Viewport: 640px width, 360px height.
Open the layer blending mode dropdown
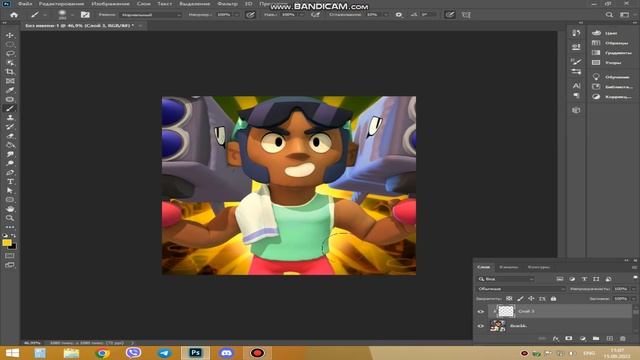pos(521,289)
